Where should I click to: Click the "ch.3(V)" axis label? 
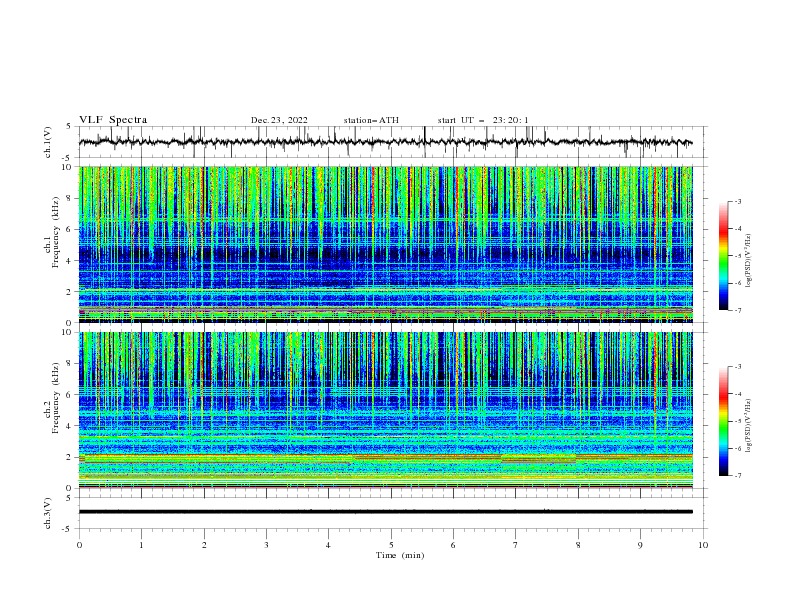[x=48, y=513]
